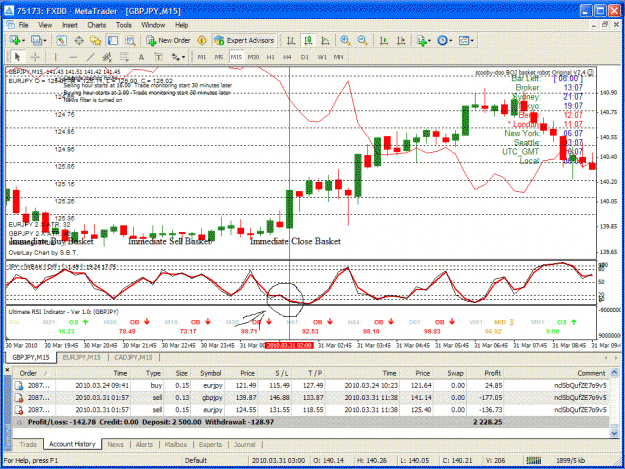
Task: Switch to bar chart display
Action: click(x=291, y=40)
